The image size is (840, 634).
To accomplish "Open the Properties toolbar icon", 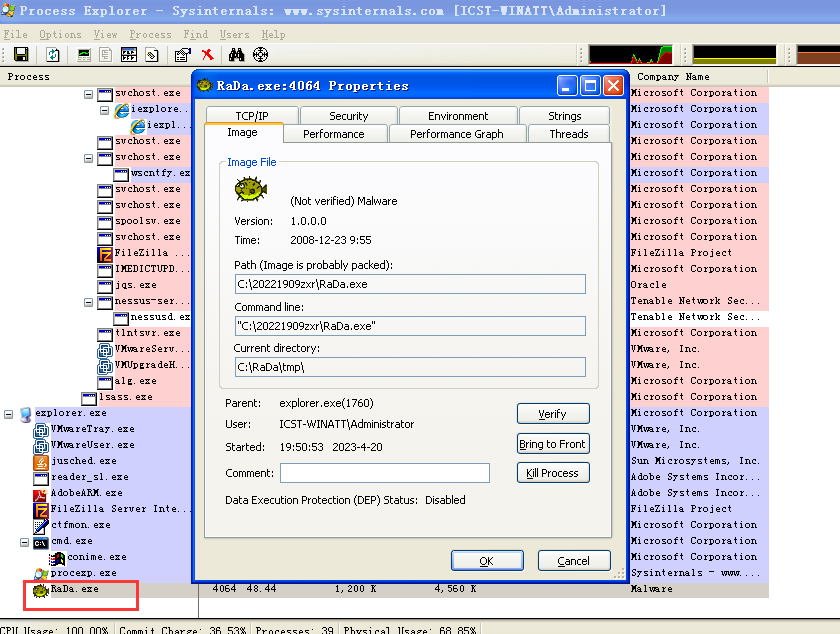I will click(183, 55).
